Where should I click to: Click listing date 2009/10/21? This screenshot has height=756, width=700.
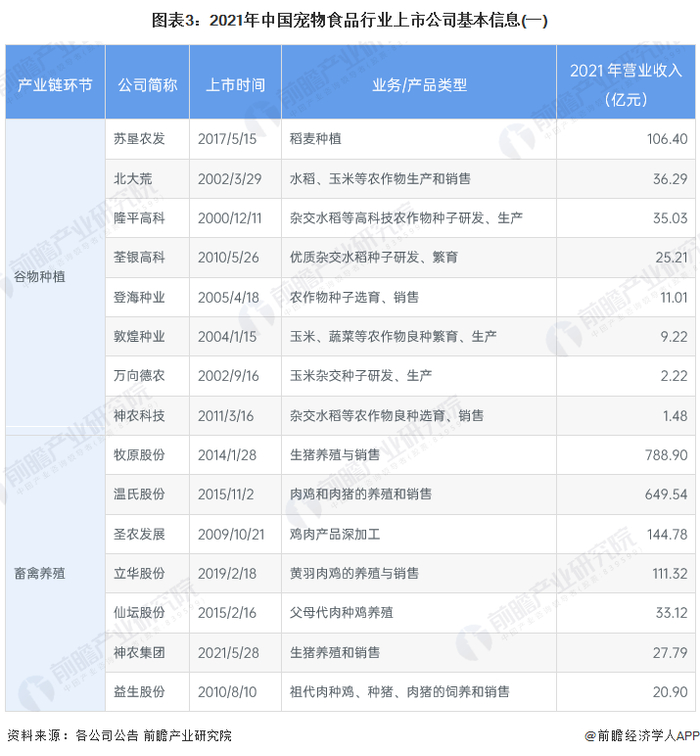pos(231,534)
